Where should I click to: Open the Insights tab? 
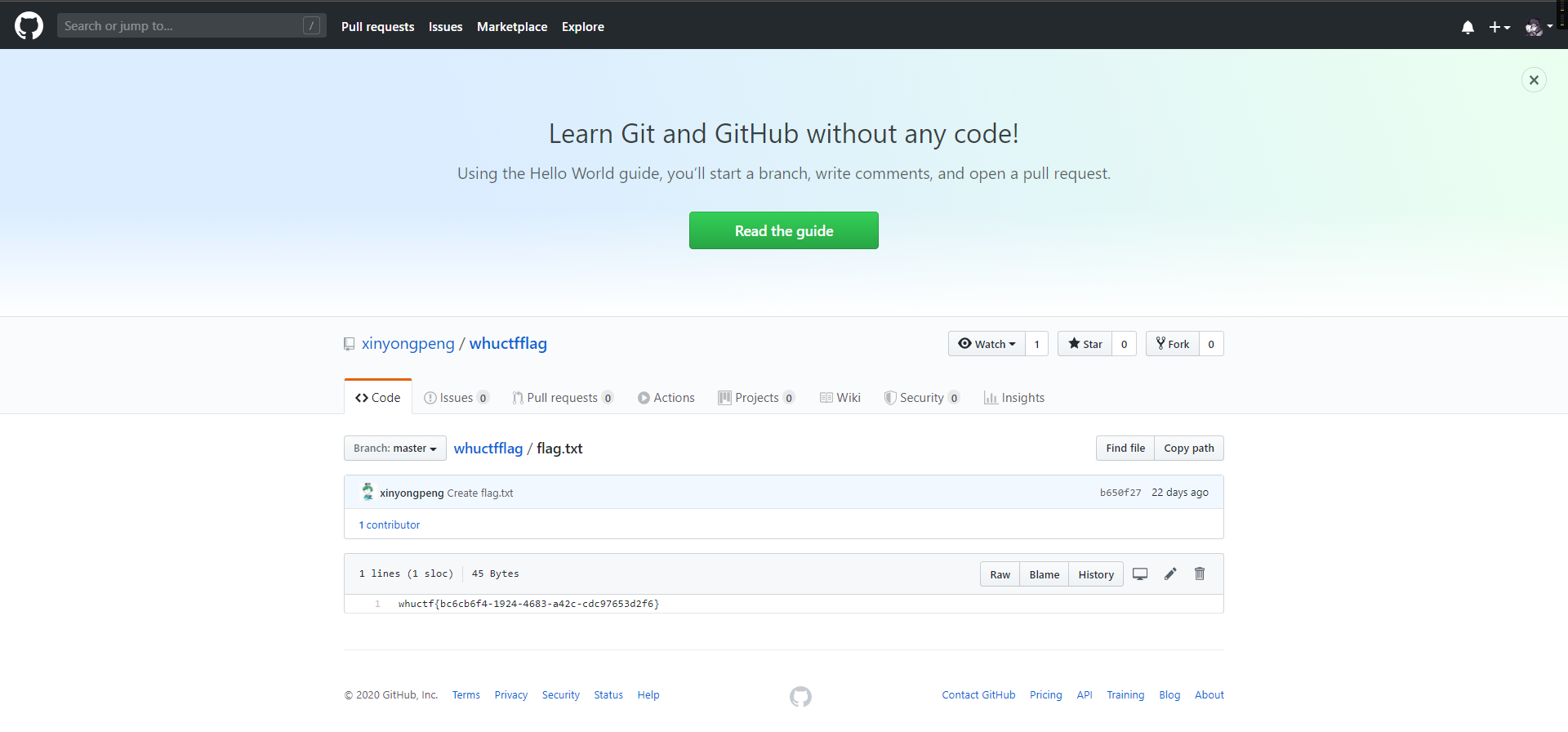point(1014,398)
